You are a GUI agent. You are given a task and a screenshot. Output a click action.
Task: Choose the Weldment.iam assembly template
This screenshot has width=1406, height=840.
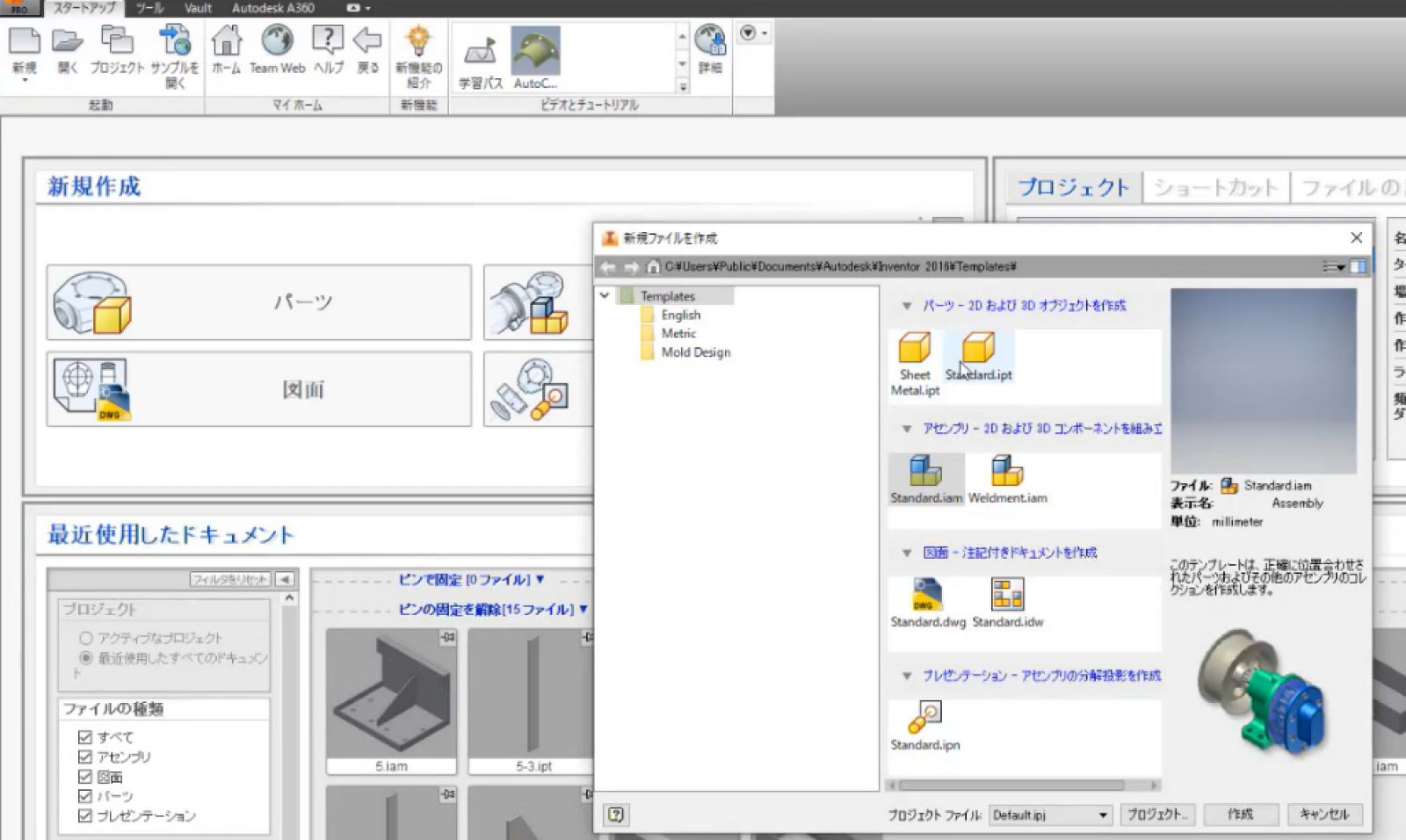click(1007, 473)
